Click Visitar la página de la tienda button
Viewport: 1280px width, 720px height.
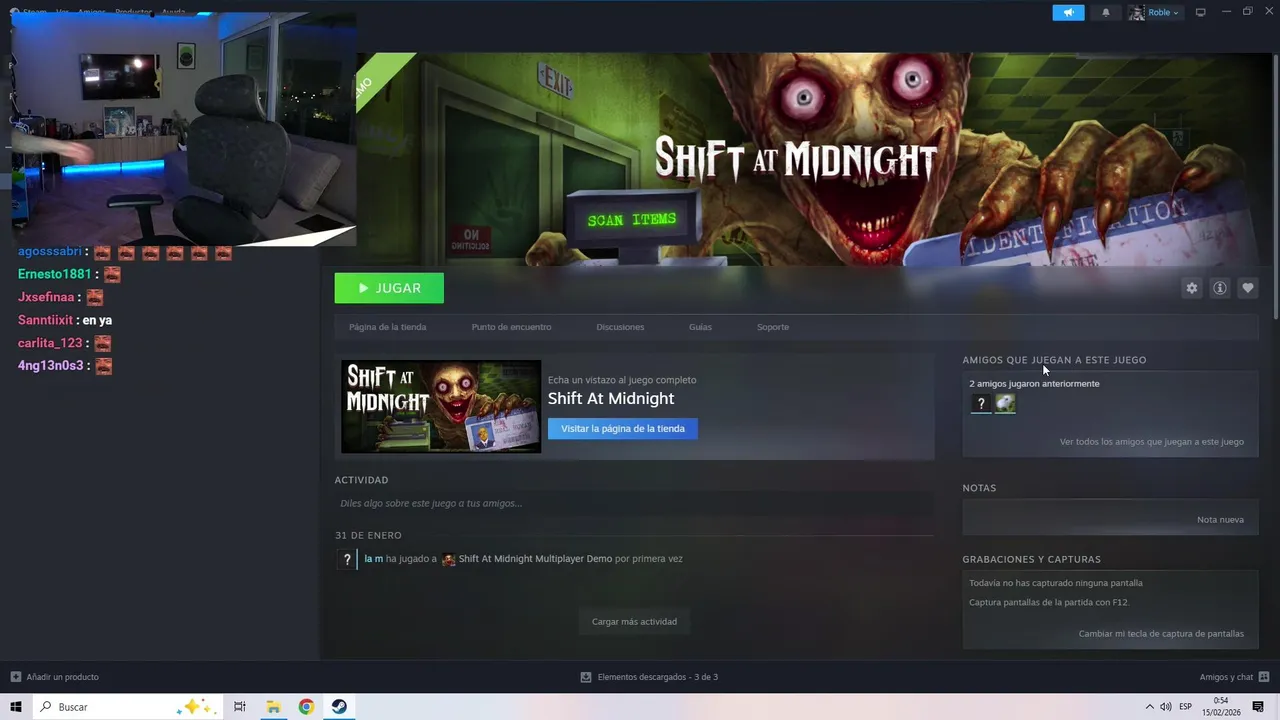pos(623,428)
